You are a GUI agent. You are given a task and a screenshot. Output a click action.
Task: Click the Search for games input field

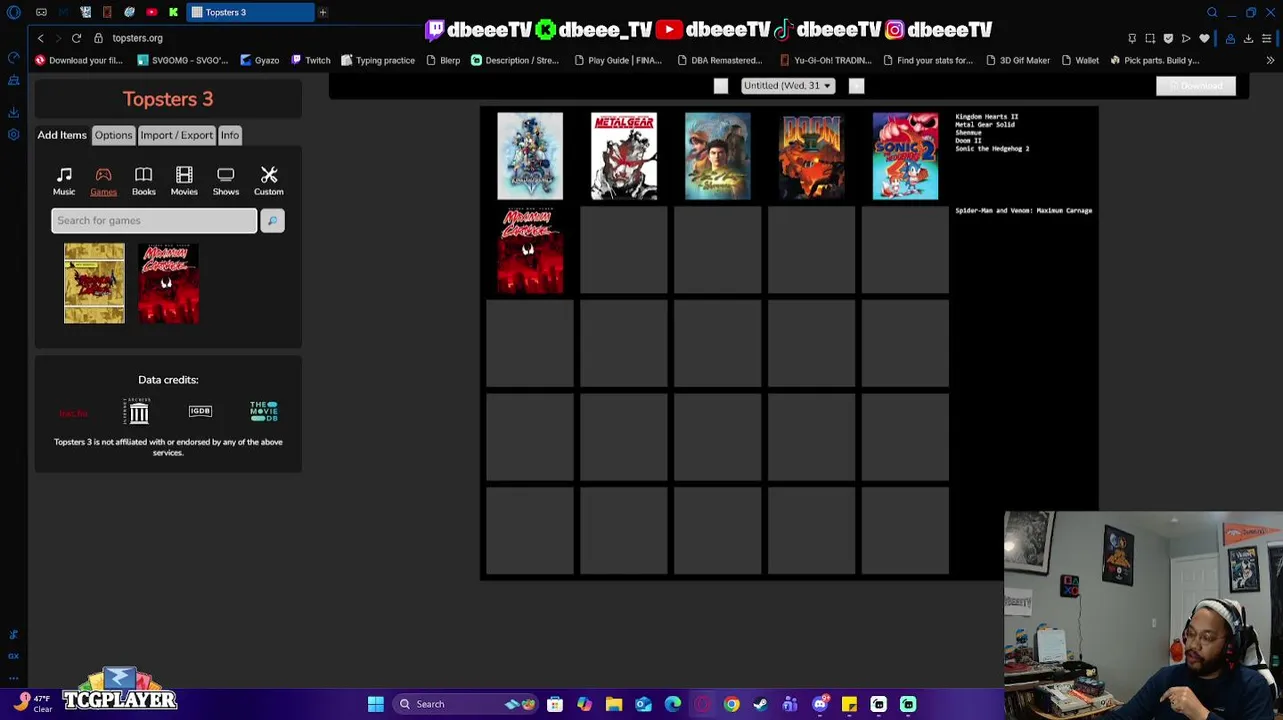point(154,220)
